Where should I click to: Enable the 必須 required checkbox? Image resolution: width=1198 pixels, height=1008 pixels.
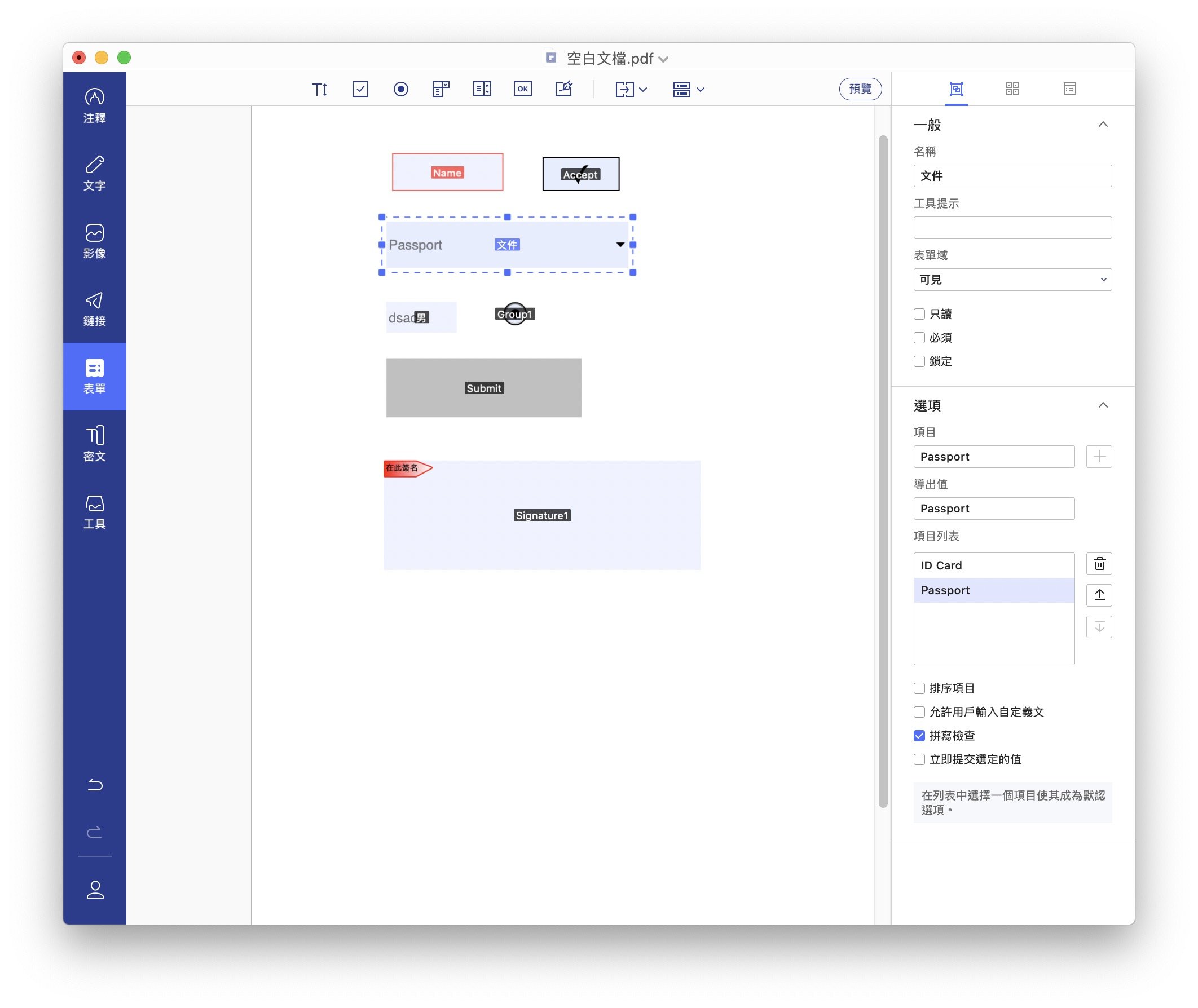point(919,338)
